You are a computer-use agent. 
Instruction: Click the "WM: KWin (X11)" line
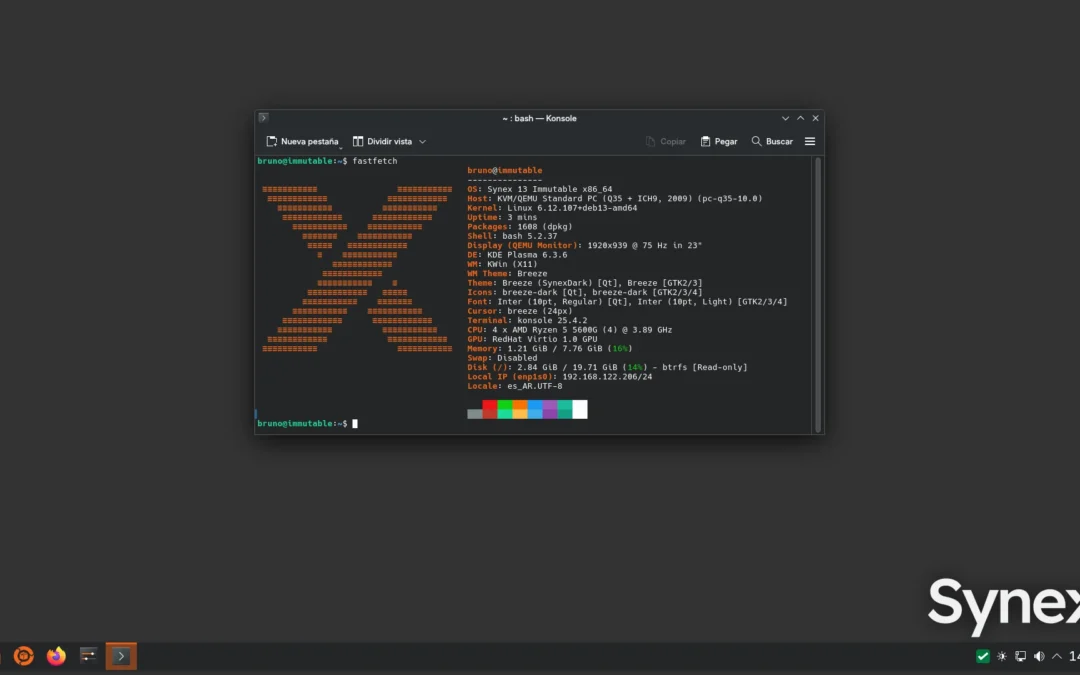tap(502, 264)
